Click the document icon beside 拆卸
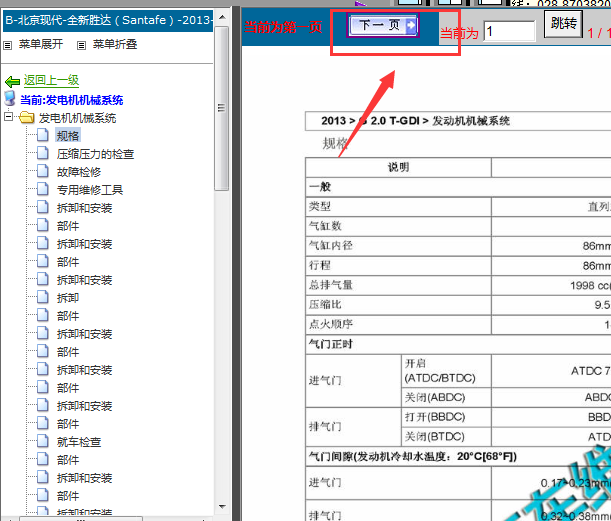 (43, 297)
